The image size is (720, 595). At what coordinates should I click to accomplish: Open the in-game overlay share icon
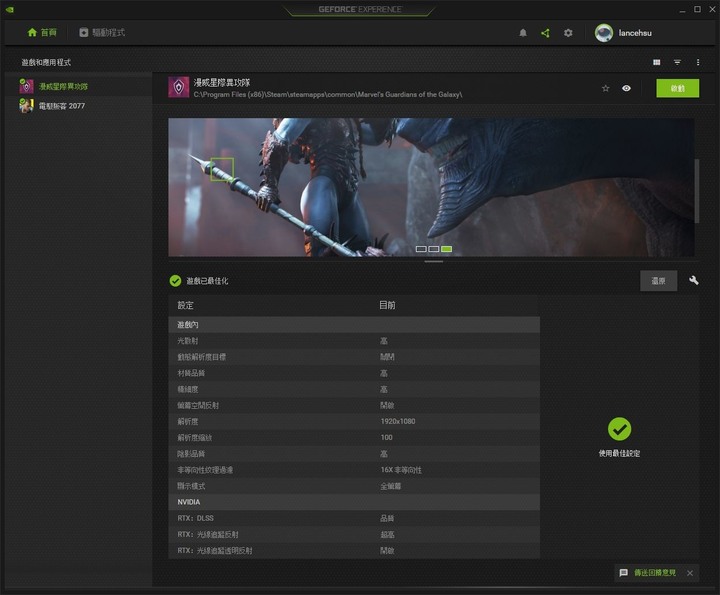(x=546, y=33)
